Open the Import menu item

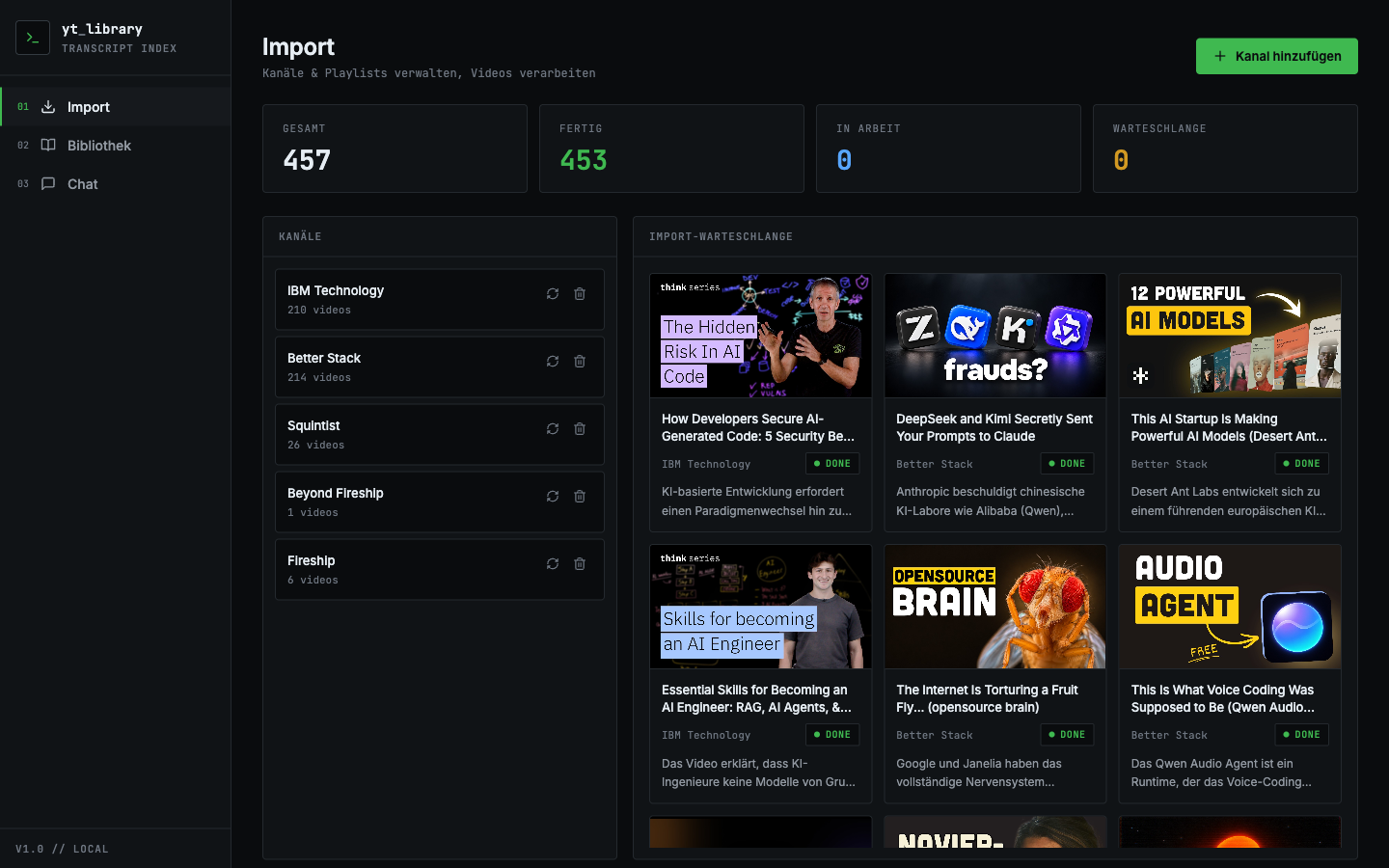point(116,107)
